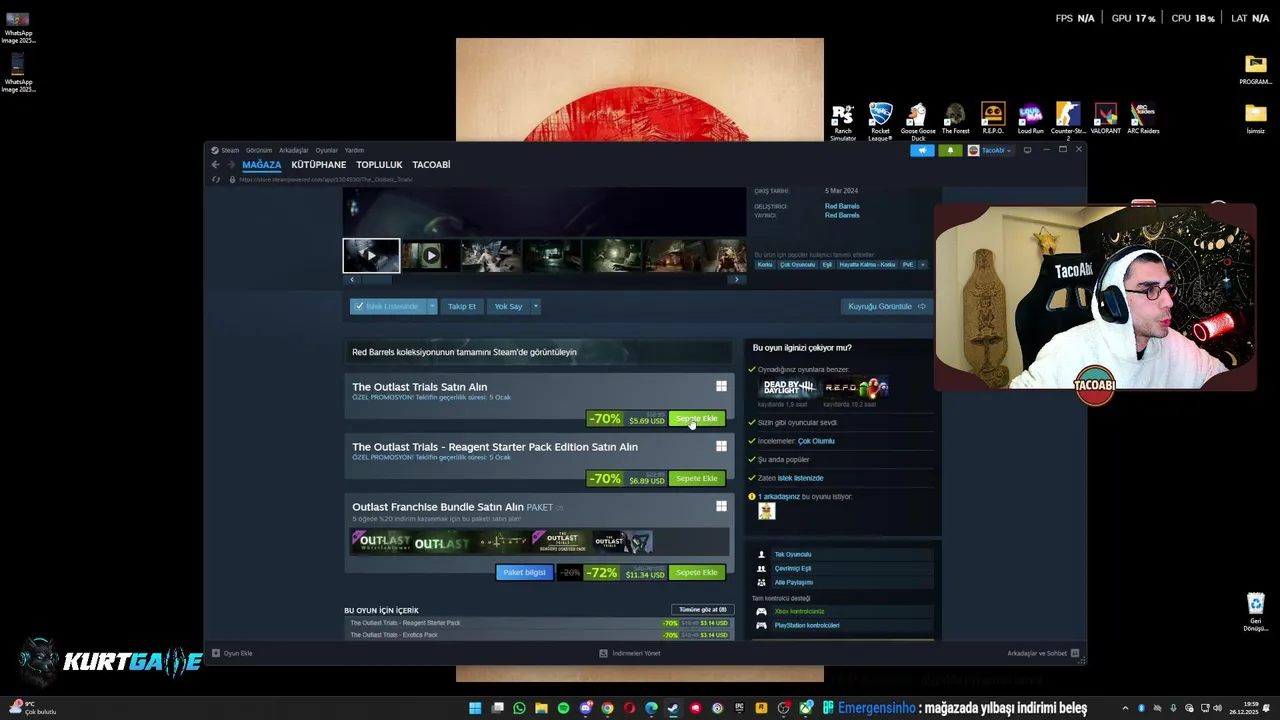Open the istek listenizde link

click(x=800, y=478)
